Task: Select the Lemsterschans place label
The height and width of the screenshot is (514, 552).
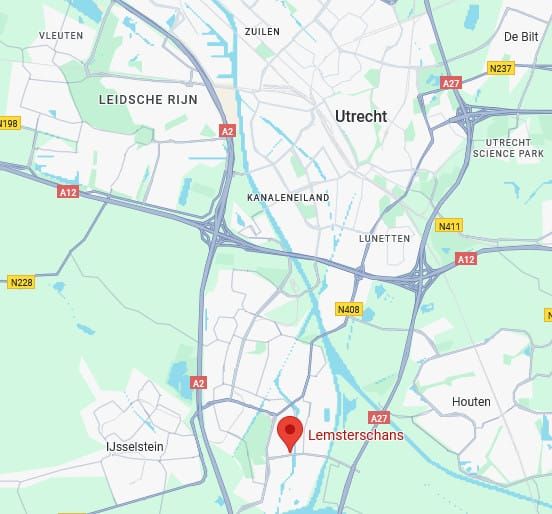Action: [356, 435]
